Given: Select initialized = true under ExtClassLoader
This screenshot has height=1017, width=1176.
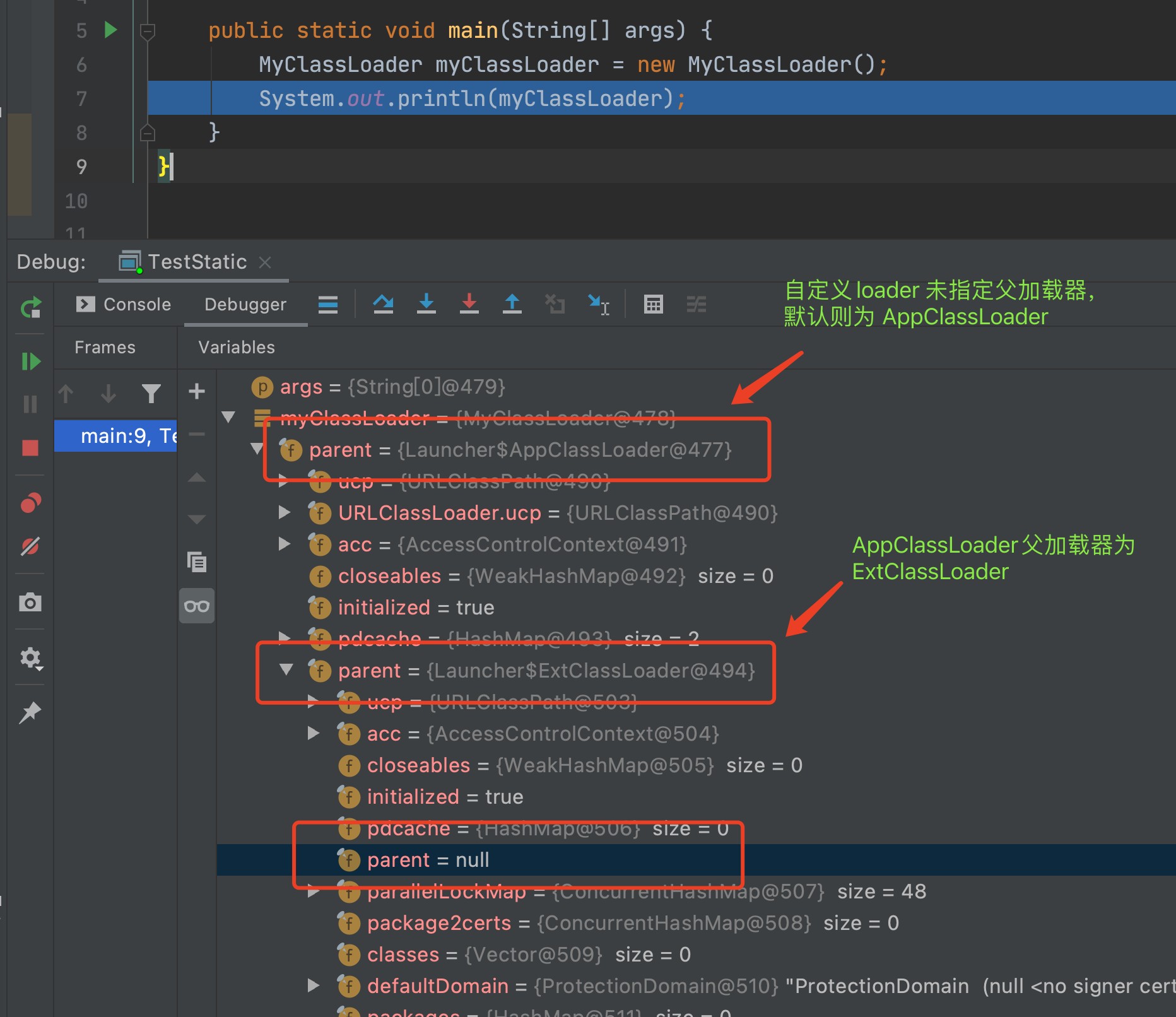Looking at the screenshot, I should pyautogui.click(x=697, y=797).
